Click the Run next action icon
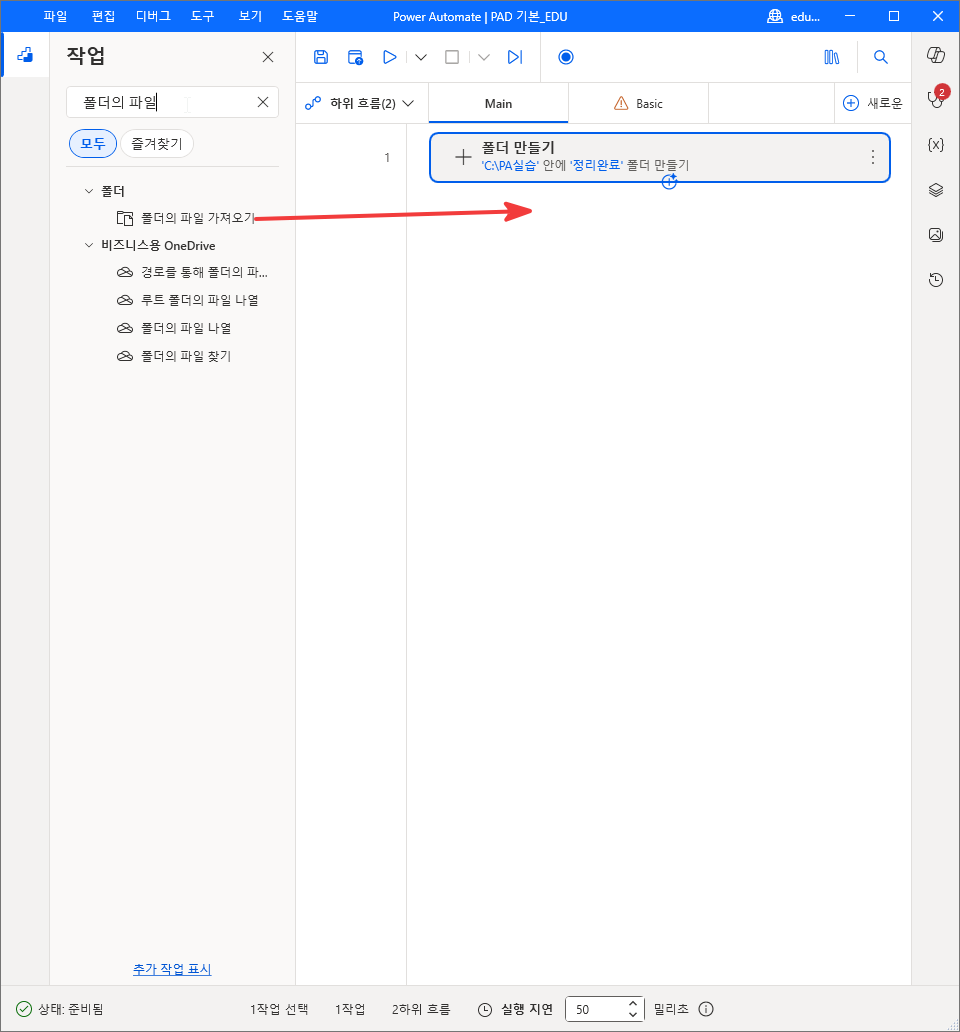The height and width of the screenshot is (1032, 960). 515,57
